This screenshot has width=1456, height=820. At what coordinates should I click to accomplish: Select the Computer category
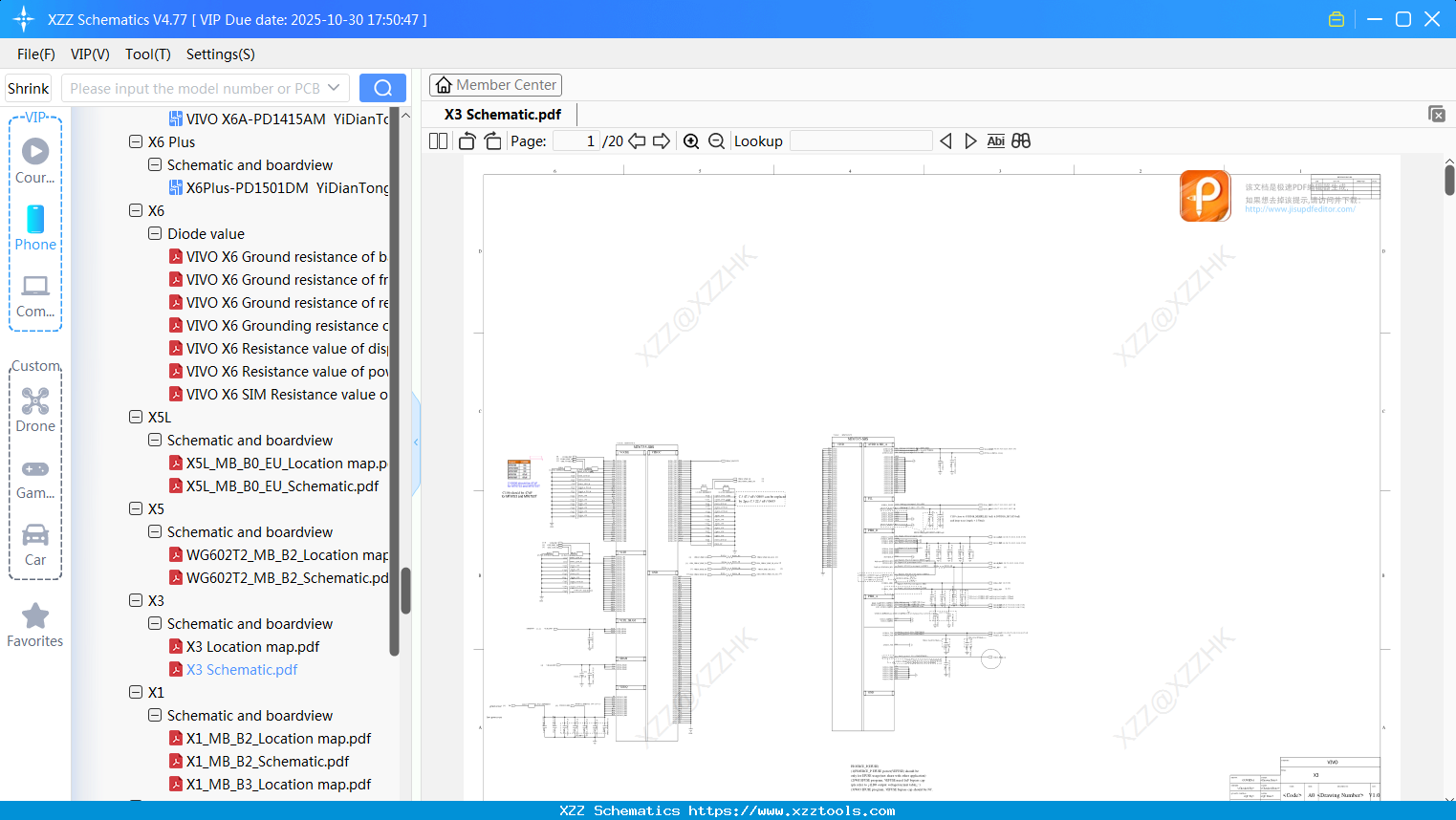coord(35,295)
